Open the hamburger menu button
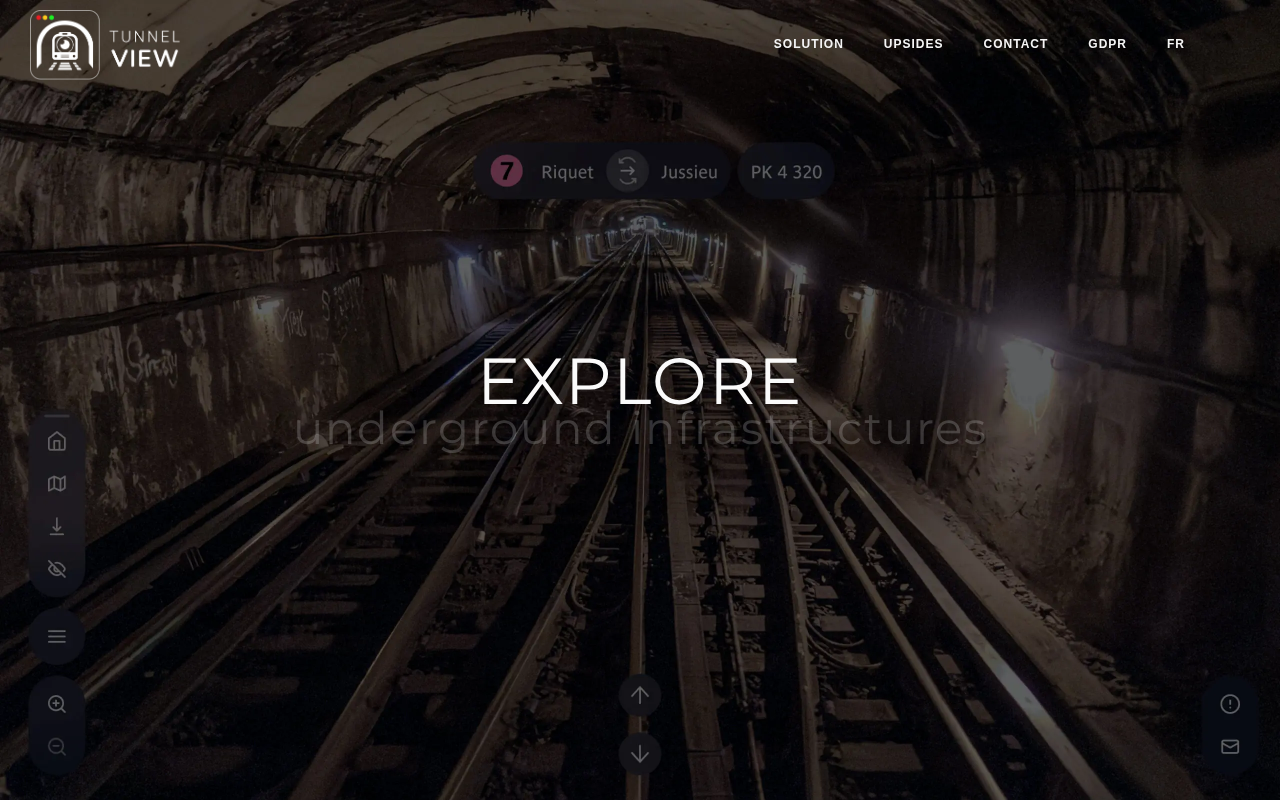Image resolution: width=1280 pixels, height=800 pixels. pos(57,636)
